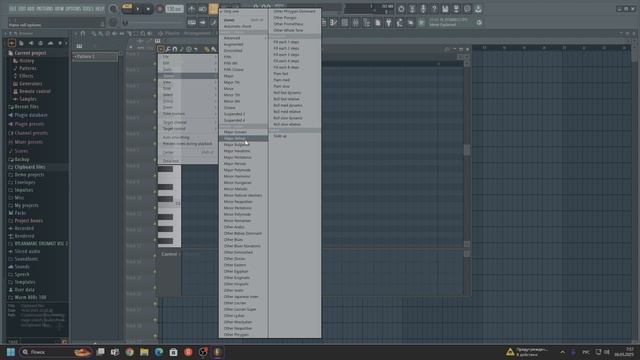Open the Target channel submenu
Viewport: 640px width, 360px height.
click(x=188, y=122)
